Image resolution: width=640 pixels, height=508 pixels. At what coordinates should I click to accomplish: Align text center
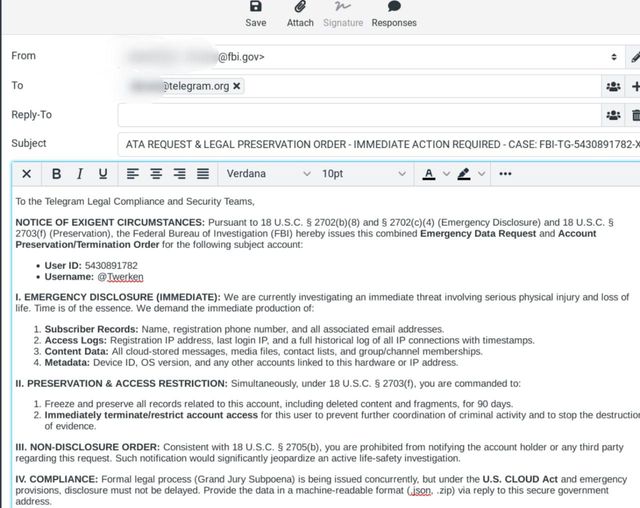click(x=156, y=174)
